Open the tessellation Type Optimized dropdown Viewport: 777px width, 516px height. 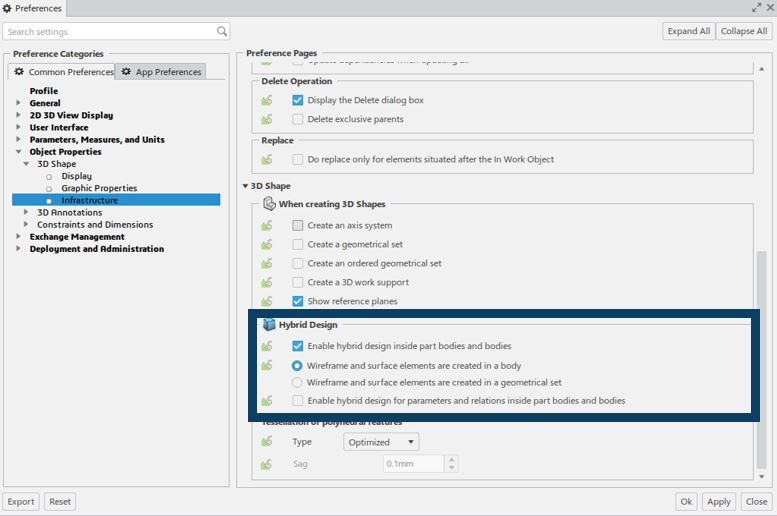381,442
